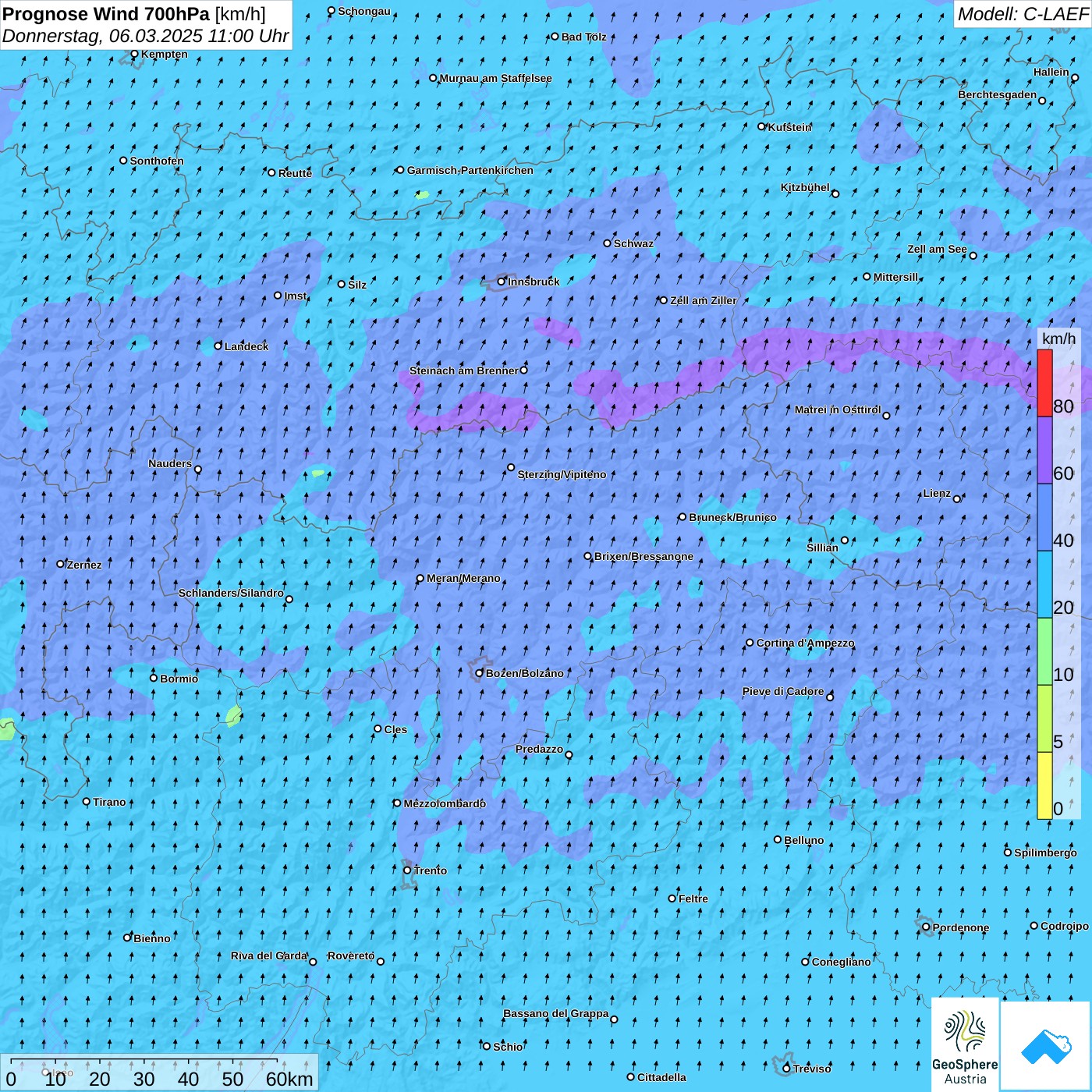
Task: Click the "Prognose Wind 700hPa" title
Action: 106,14
